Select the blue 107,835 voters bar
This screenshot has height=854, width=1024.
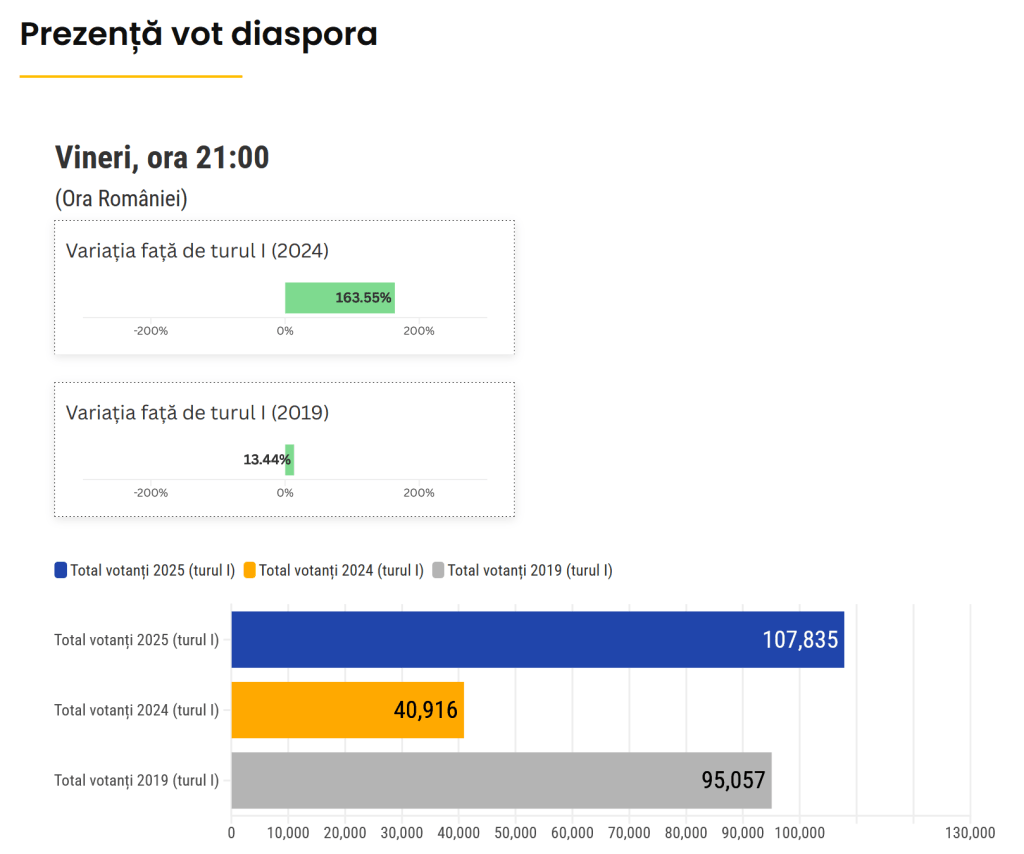pos(537,640)
